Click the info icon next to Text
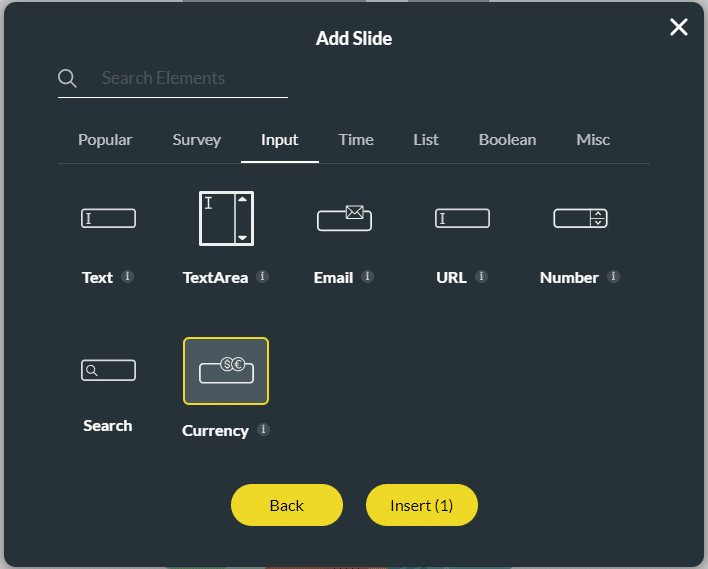The height and width of the screenshot is (569, 708). 127,277
